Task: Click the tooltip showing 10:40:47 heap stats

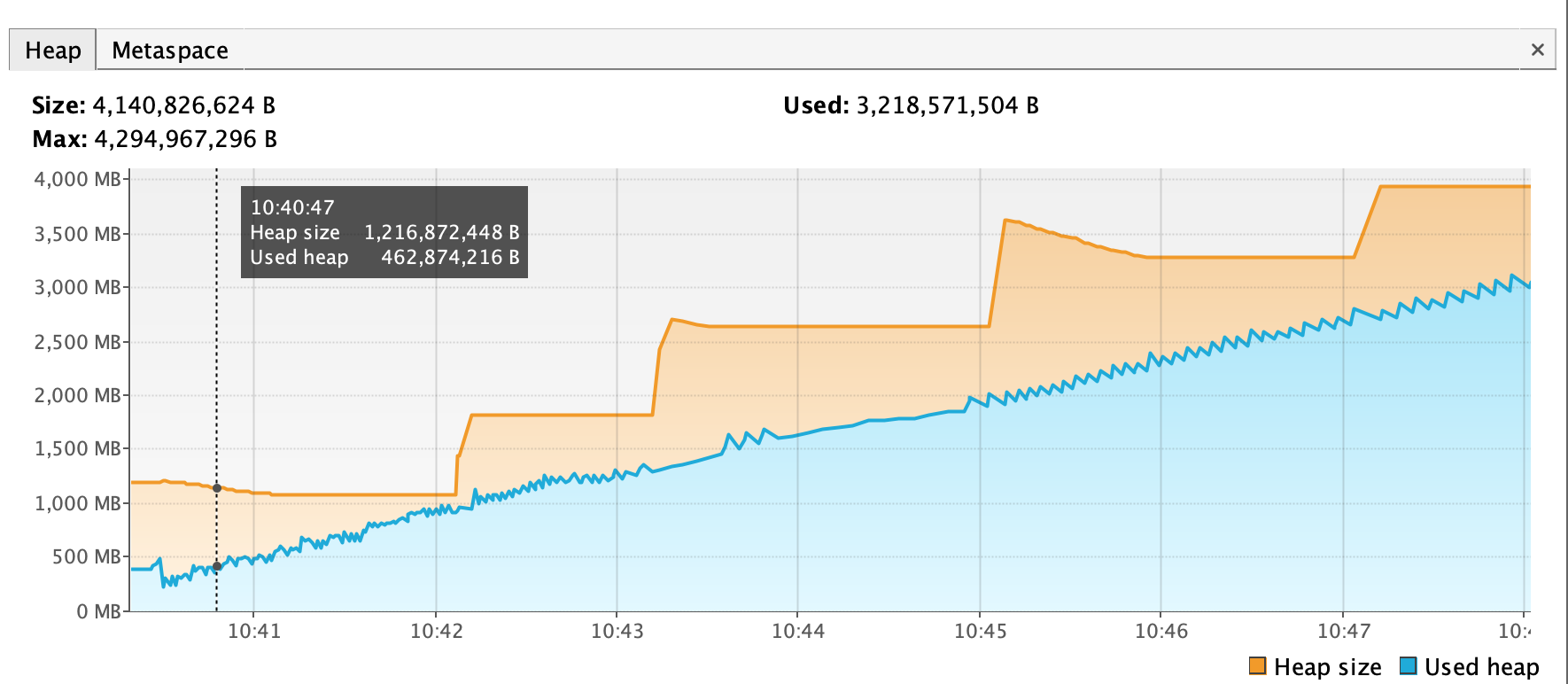Action: pos(384,232)
